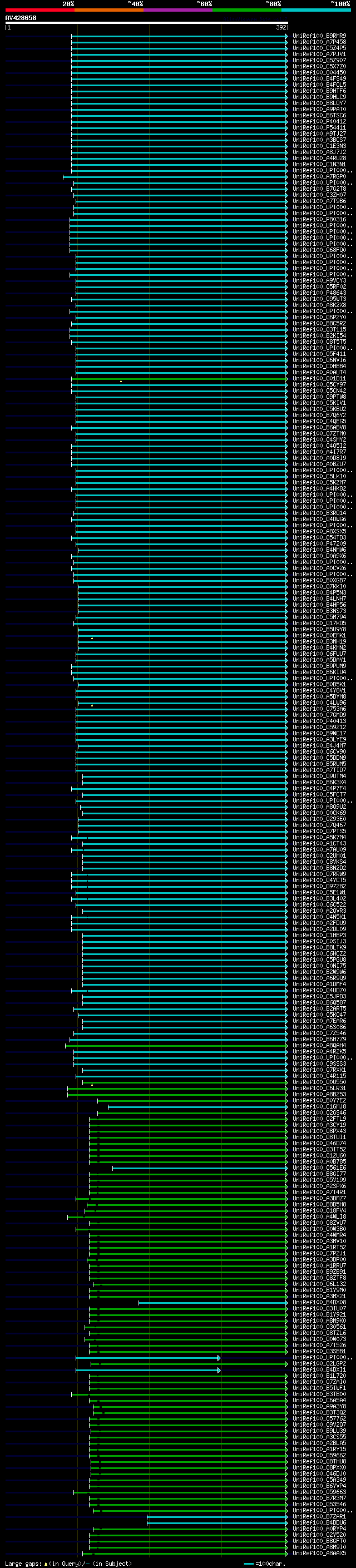This screenshot has width=356, height=1568.
Task: Click the cyan ~100% identity legend segment
Action: point(316,10)
